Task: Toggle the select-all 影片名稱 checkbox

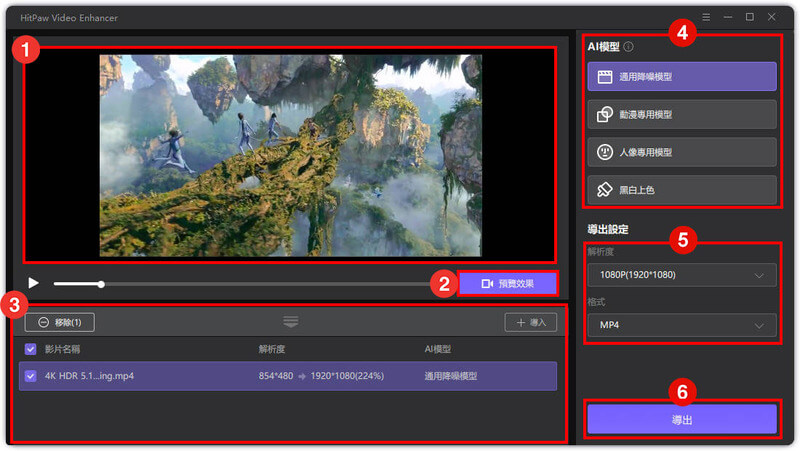Action: coord(31,349)
